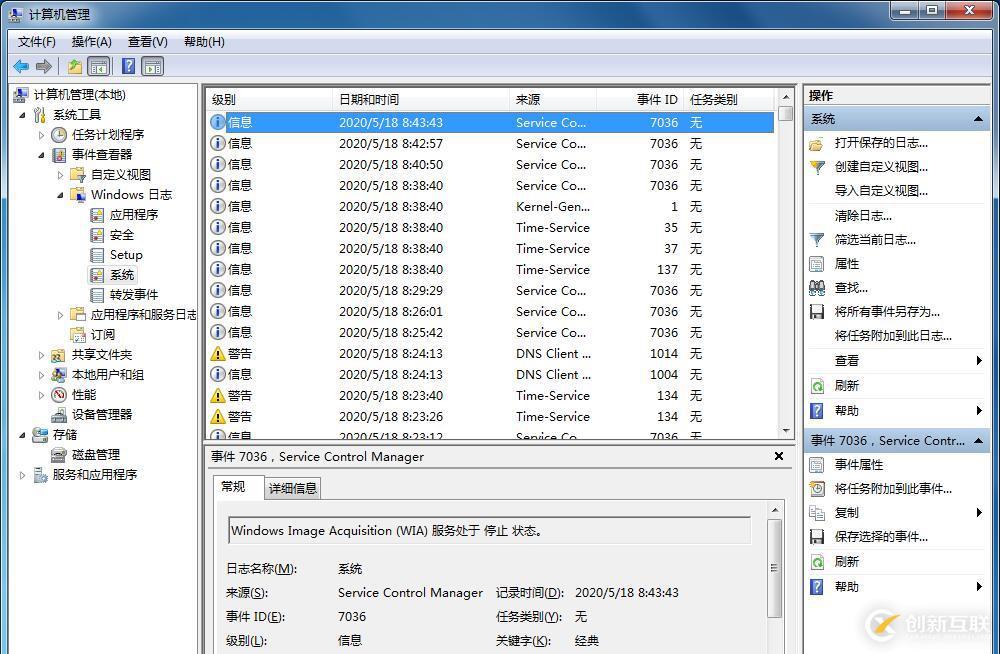The width and height of the screenshot is (1000, 654).
Task: Expand the 任务计划程序 tree node
Action: coord(41,135)
